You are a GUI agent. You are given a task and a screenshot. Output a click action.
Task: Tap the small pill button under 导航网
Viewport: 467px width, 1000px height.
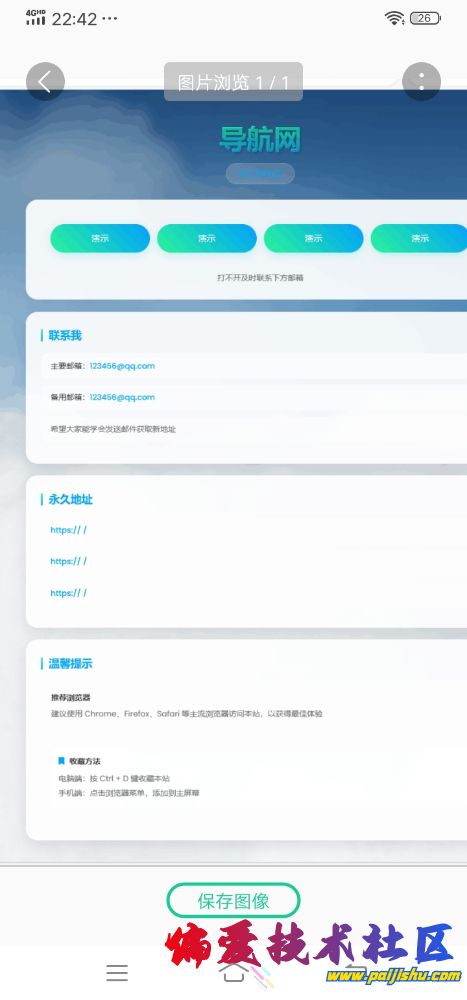(x=260, y=173)
